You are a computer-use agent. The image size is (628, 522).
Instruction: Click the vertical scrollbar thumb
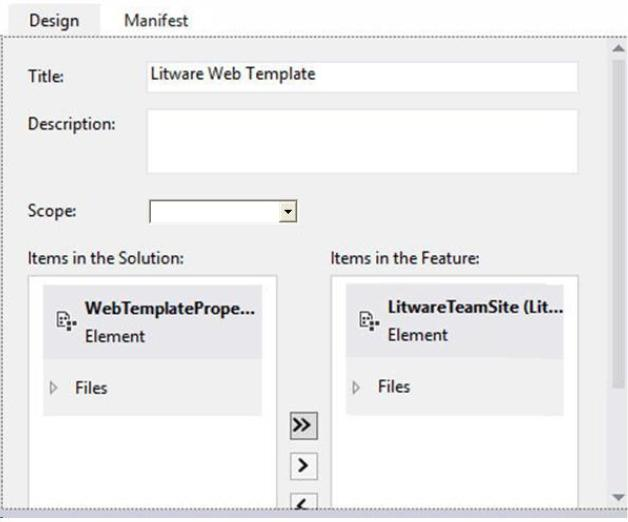(618, 224)
